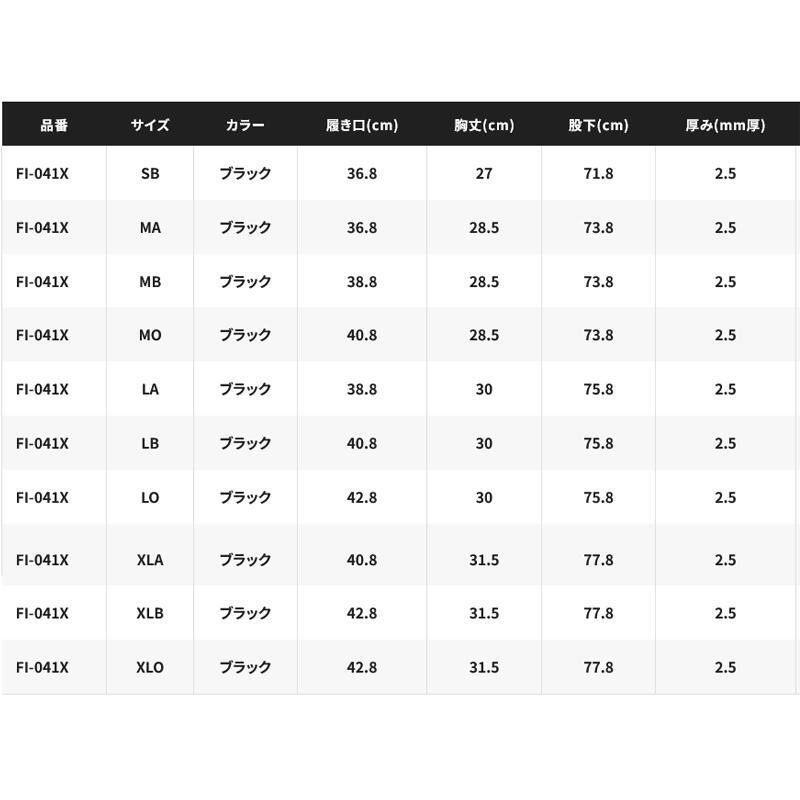Click the 胸丈 value 27 in SB row

coord(484,173)
